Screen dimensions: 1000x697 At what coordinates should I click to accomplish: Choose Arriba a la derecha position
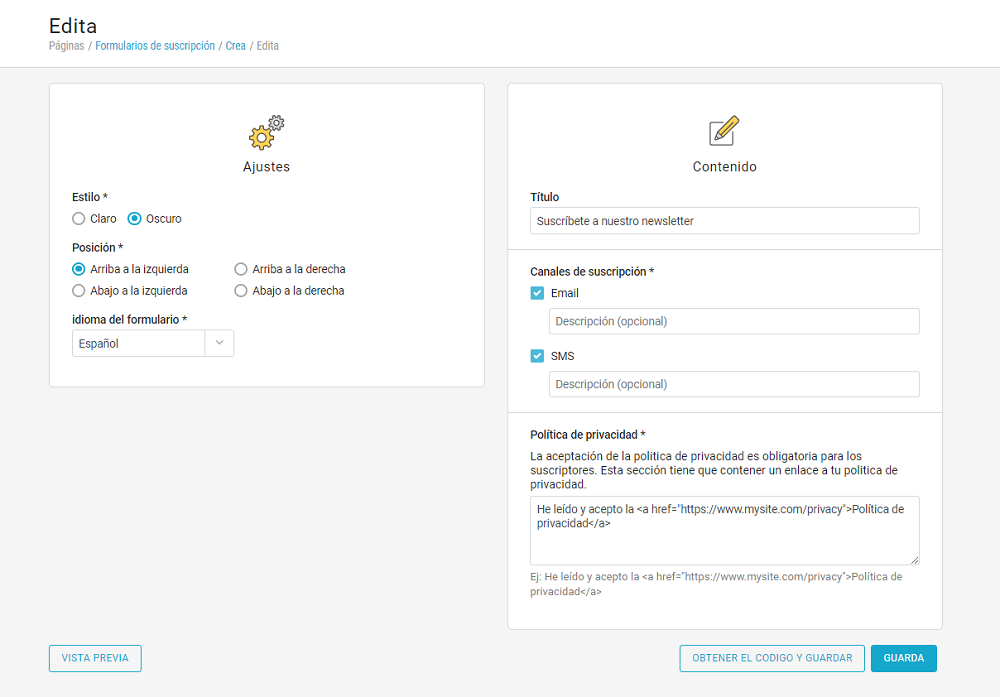click(x=241, y=269)
